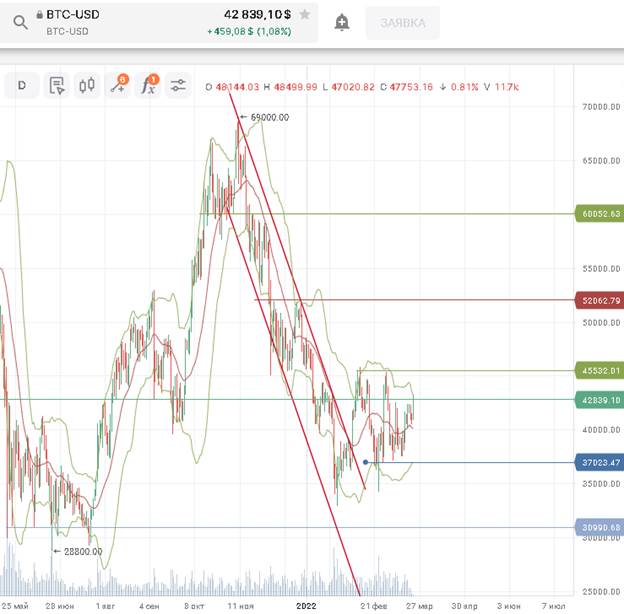This screenshot has height=614, width=624.
Task: Select the 30990.68 price level label
Action: pyautogui.click(x=600, y=527)
